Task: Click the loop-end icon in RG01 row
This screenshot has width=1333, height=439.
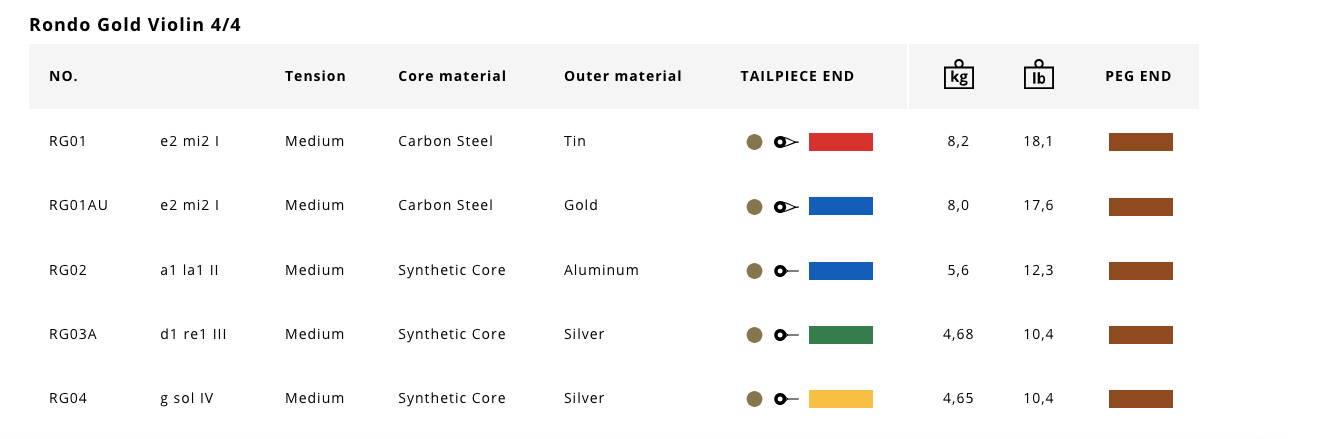Action: pos(786,143)
